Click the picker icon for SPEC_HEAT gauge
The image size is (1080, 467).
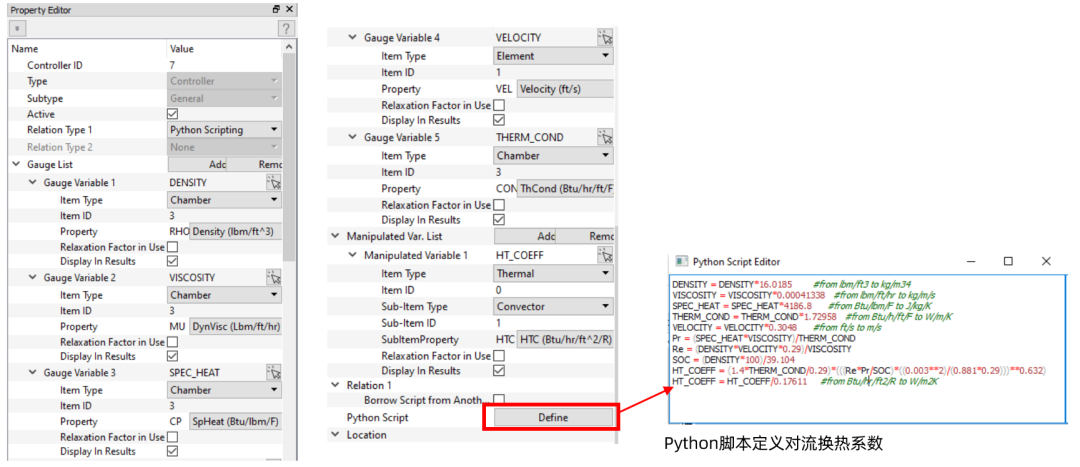274,373
